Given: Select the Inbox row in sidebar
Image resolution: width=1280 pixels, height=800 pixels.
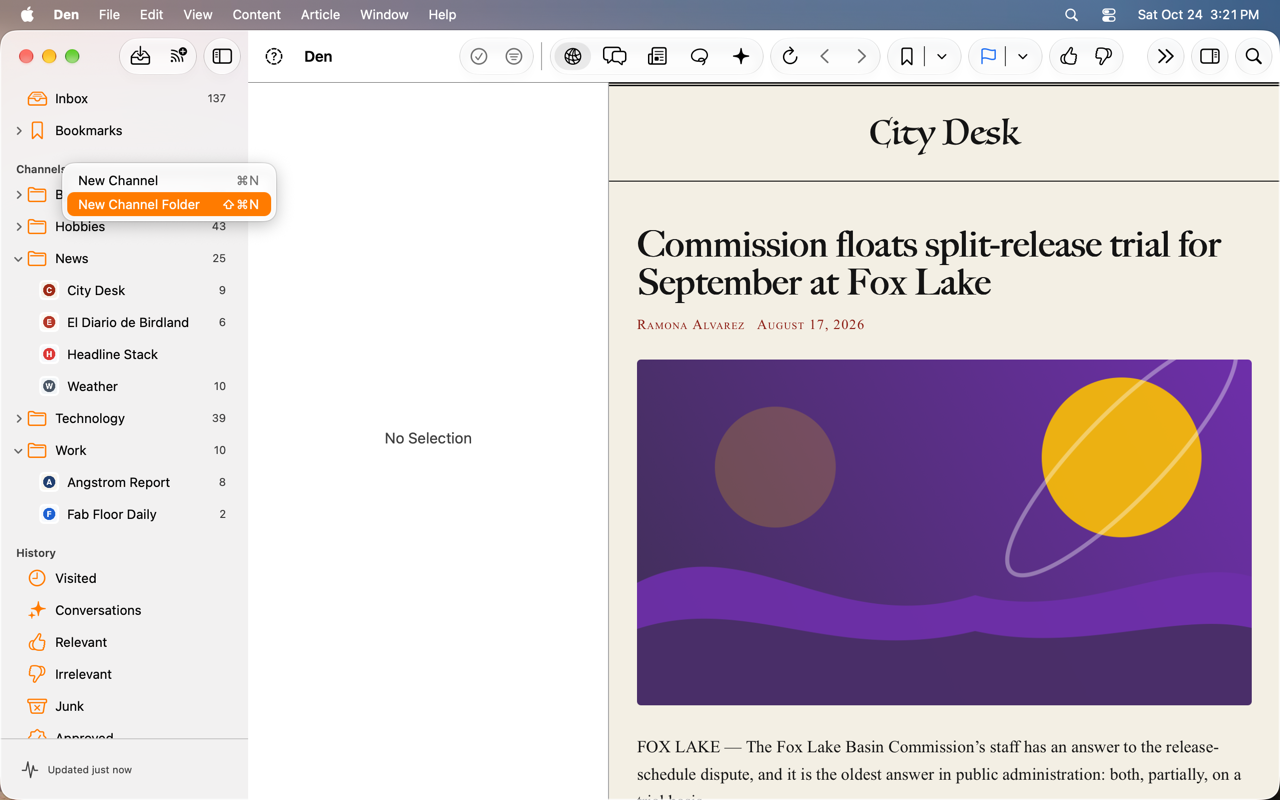Looking at the screenshot, I should [x=124, y=98].
